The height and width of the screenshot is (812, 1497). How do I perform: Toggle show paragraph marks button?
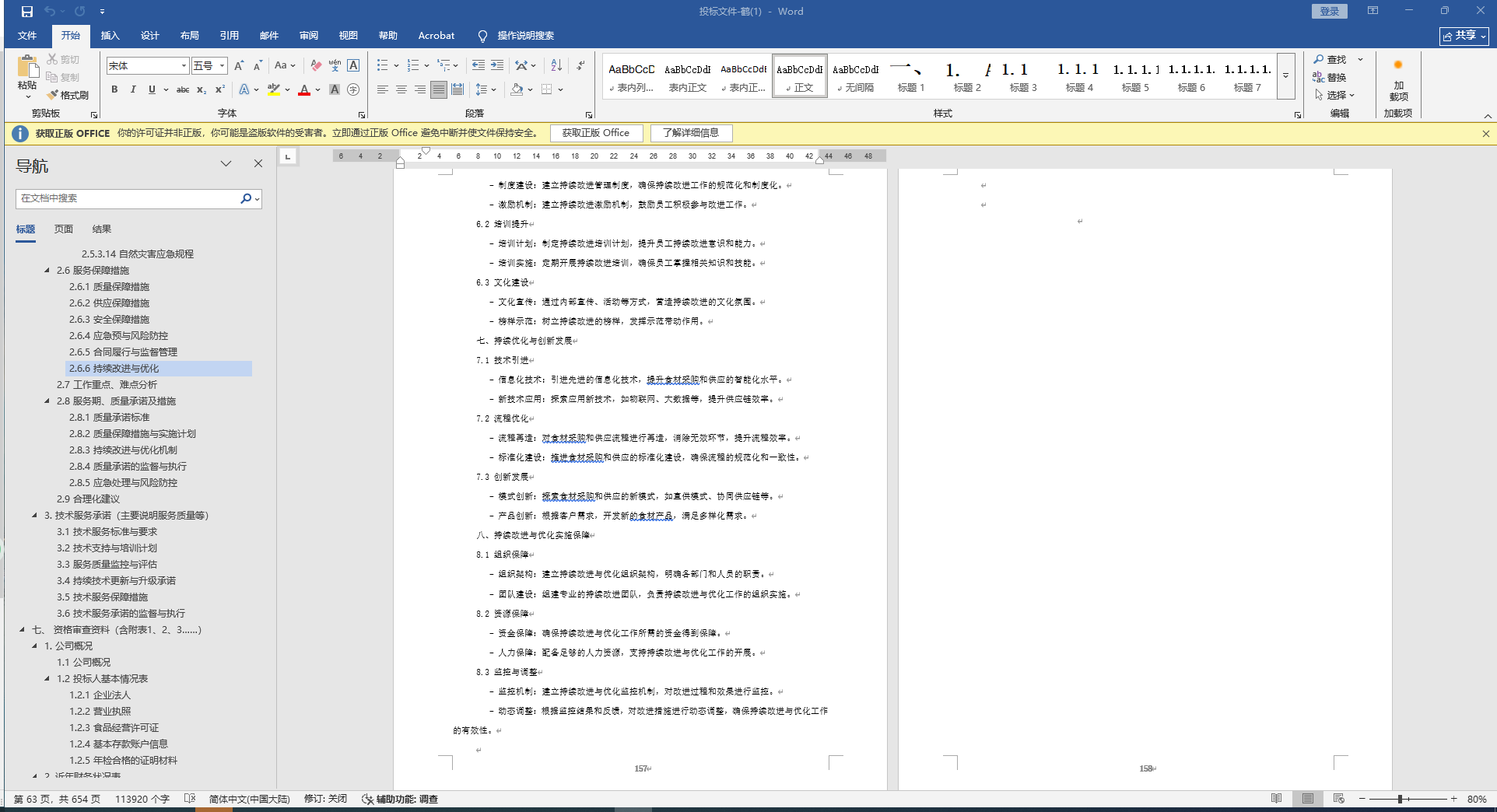(580, 65)
